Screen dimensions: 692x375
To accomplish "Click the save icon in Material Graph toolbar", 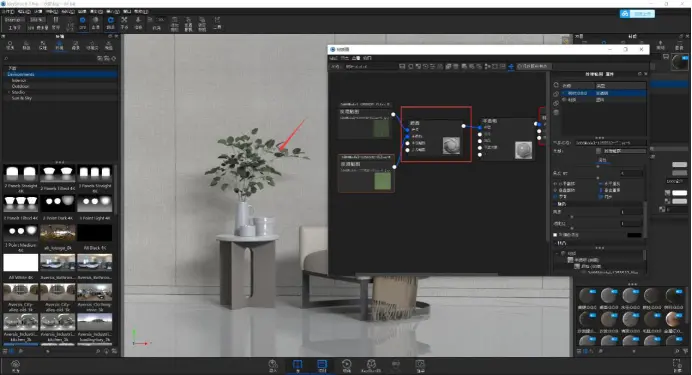I will pos(402,66).
